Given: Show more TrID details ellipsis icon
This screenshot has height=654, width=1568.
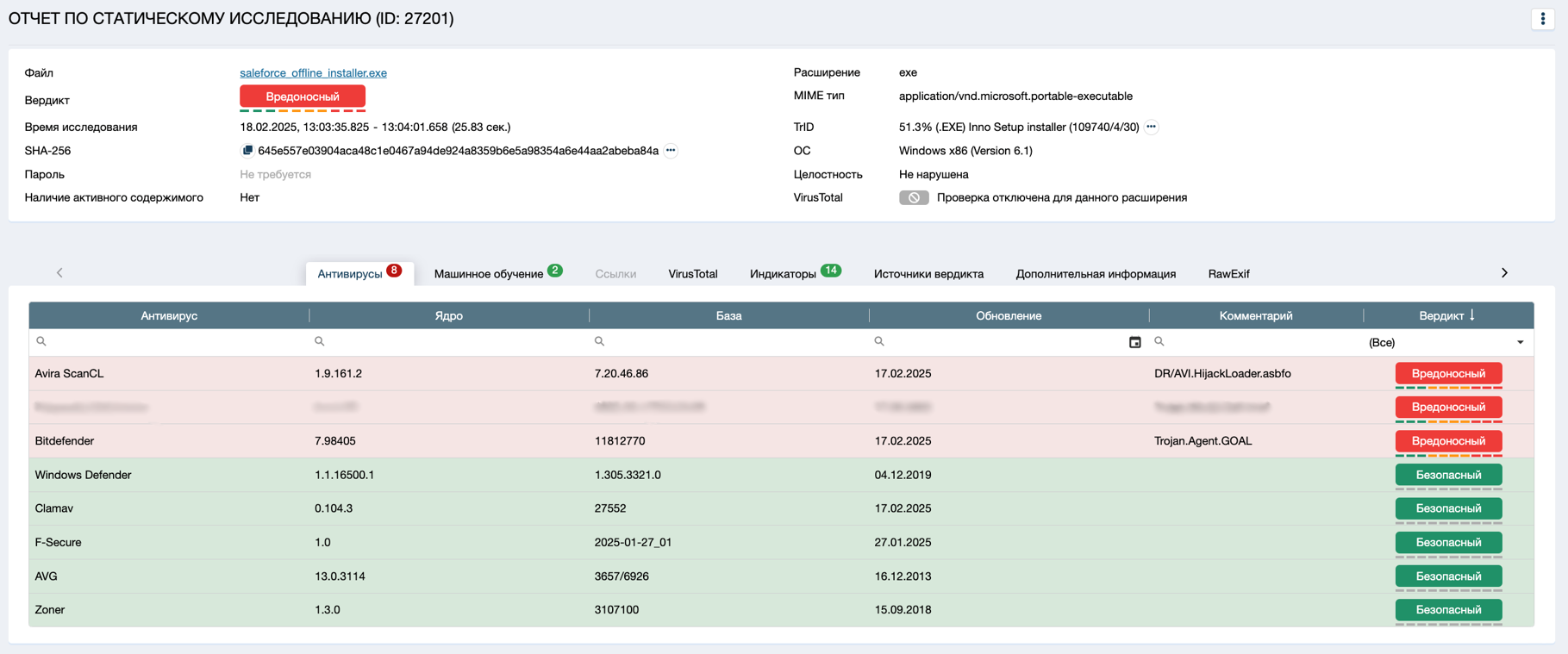Looking at the screenshot, I should point(1151,127).
